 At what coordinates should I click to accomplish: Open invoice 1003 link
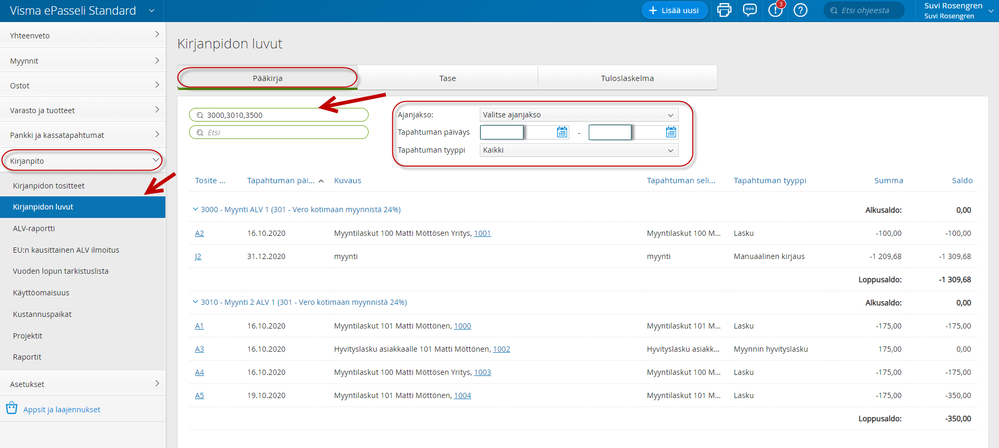pyautogui.click(x=482, y=372)
